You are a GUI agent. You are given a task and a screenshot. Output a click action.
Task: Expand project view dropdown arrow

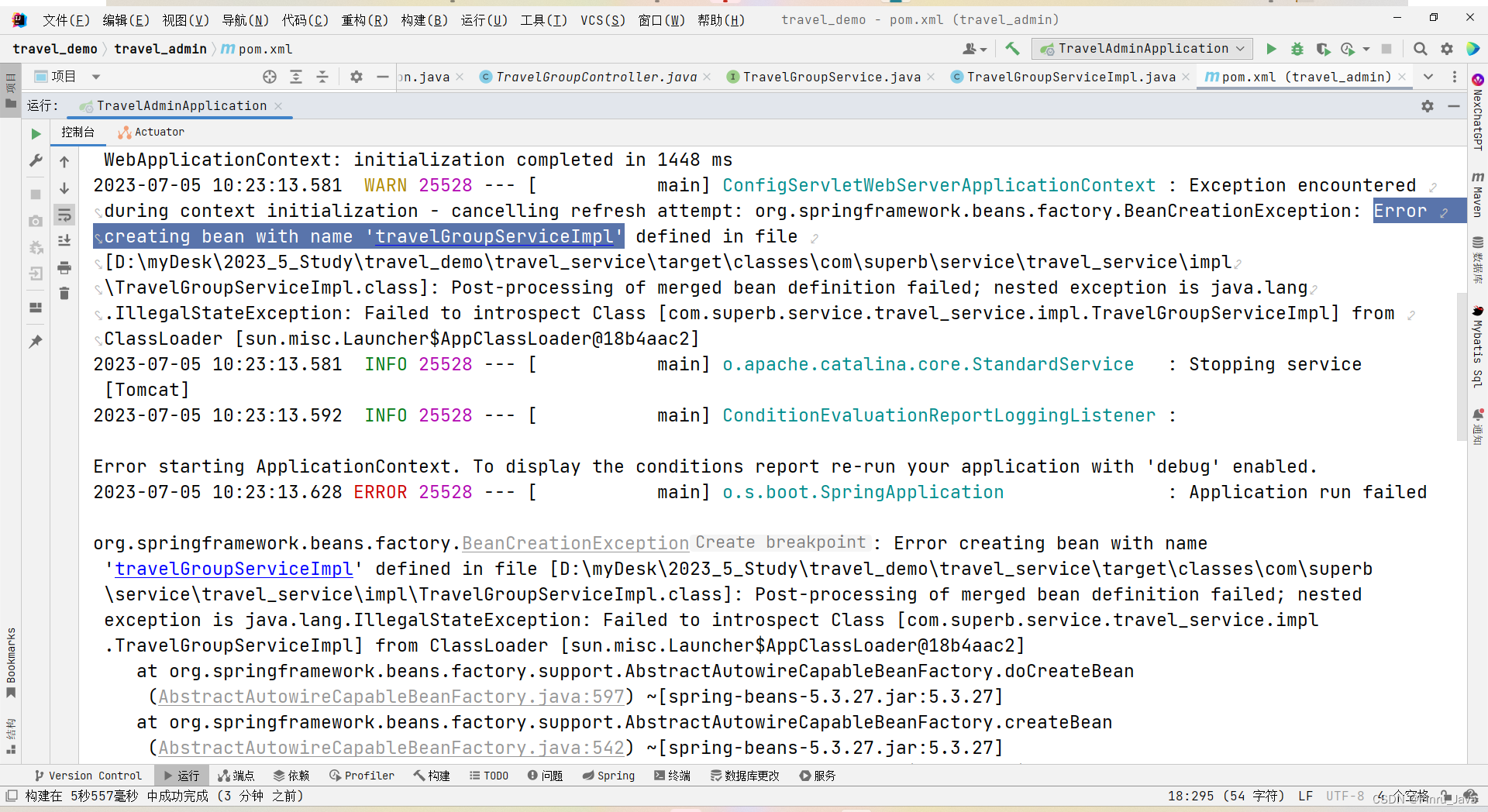pos(96,77)
